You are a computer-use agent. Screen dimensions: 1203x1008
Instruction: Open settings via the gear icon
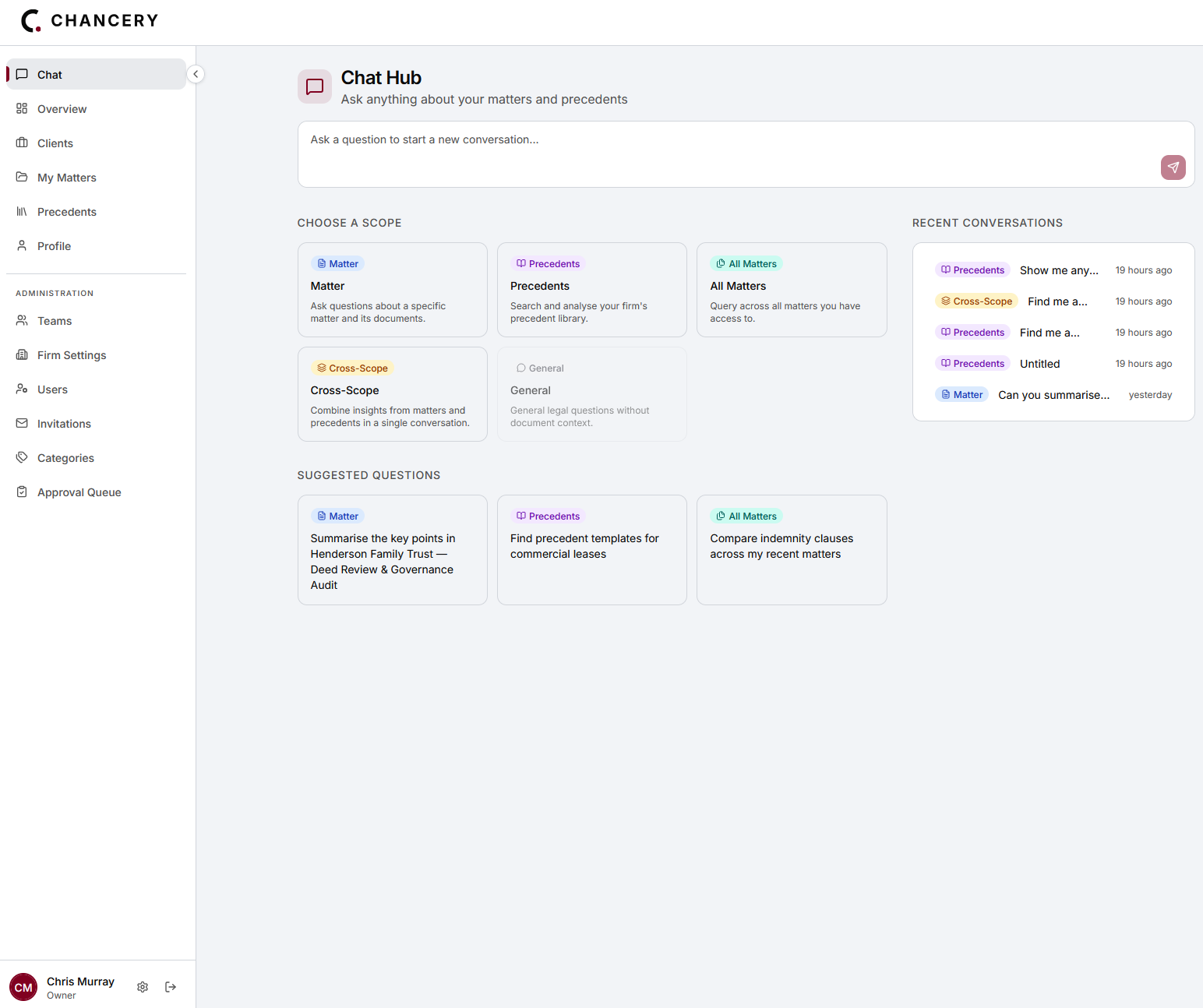click(143, 987)
